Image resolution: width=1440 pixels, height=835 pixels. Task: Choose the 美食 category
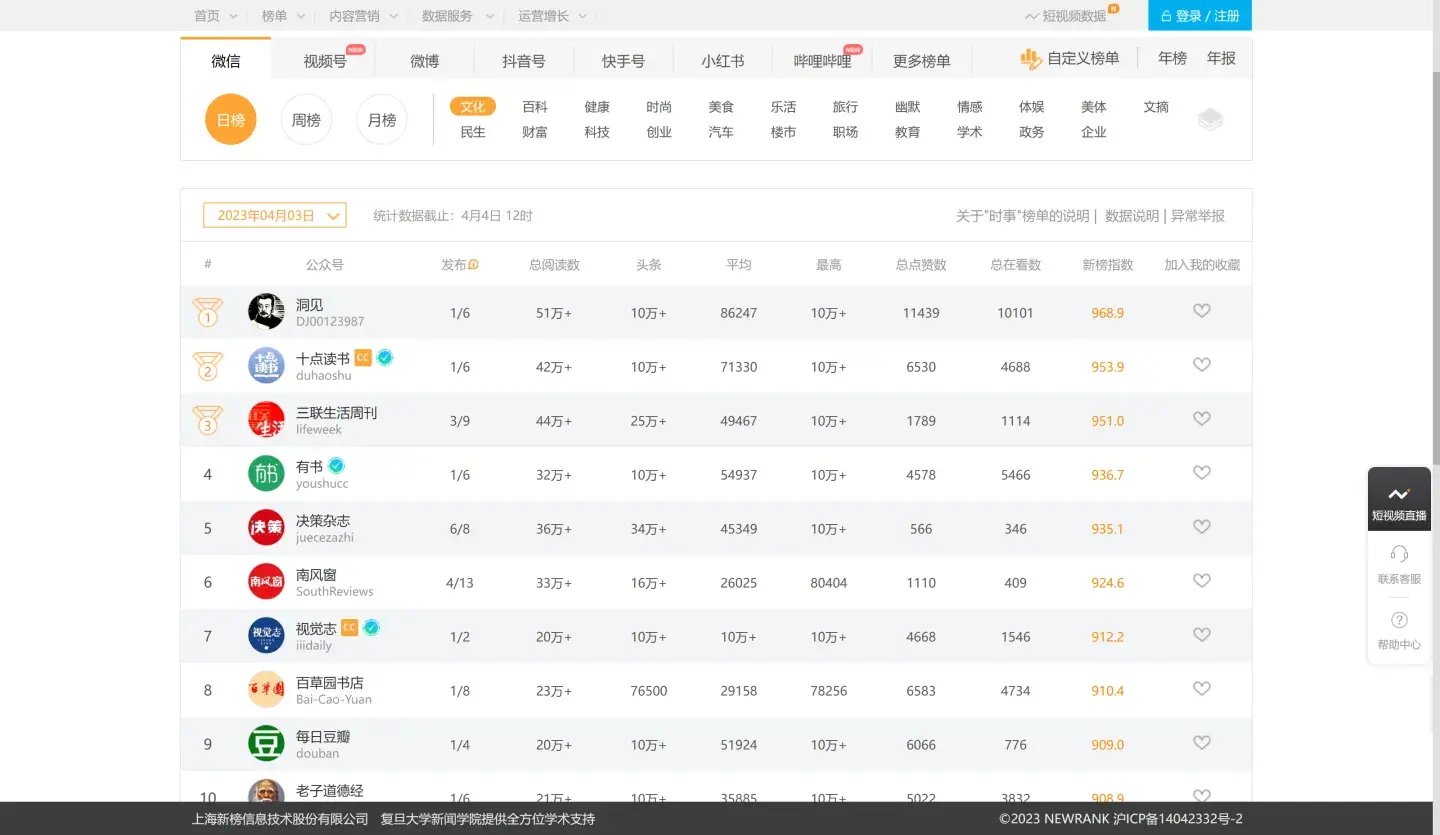click(721, 107)
